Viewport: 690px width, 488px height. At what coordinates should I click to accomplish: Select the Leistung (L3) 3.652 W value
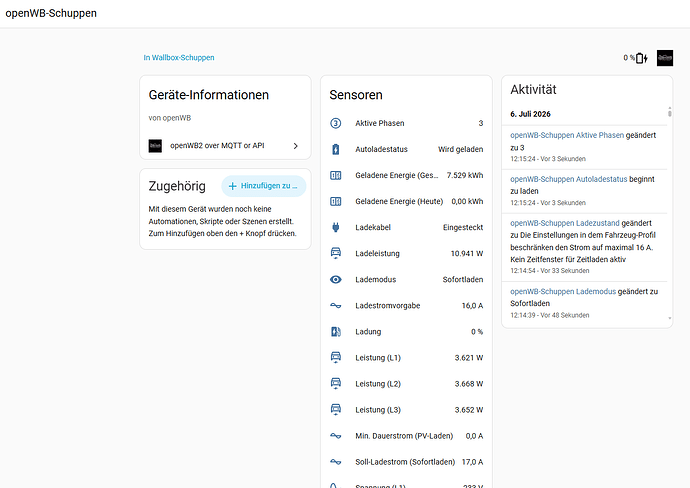[469, 410]
